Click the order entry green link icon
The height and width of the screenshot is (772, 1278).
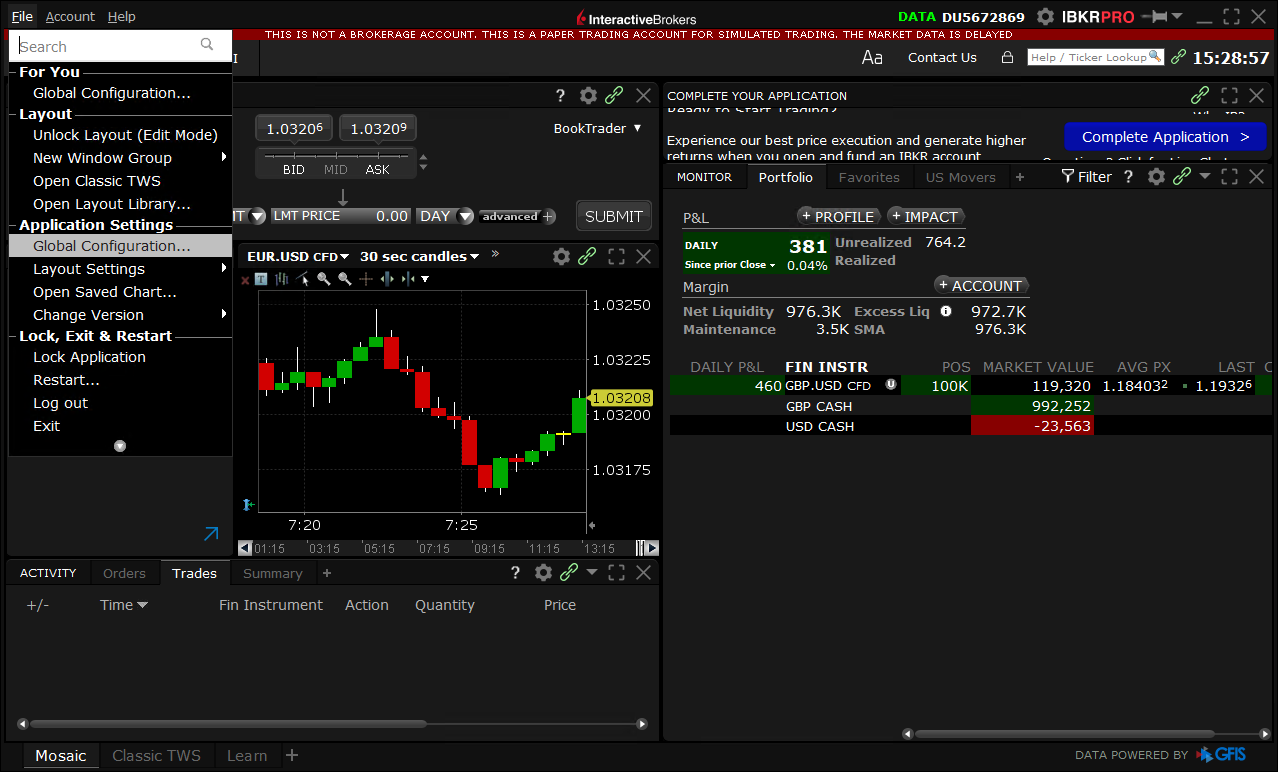pos(615,96)
